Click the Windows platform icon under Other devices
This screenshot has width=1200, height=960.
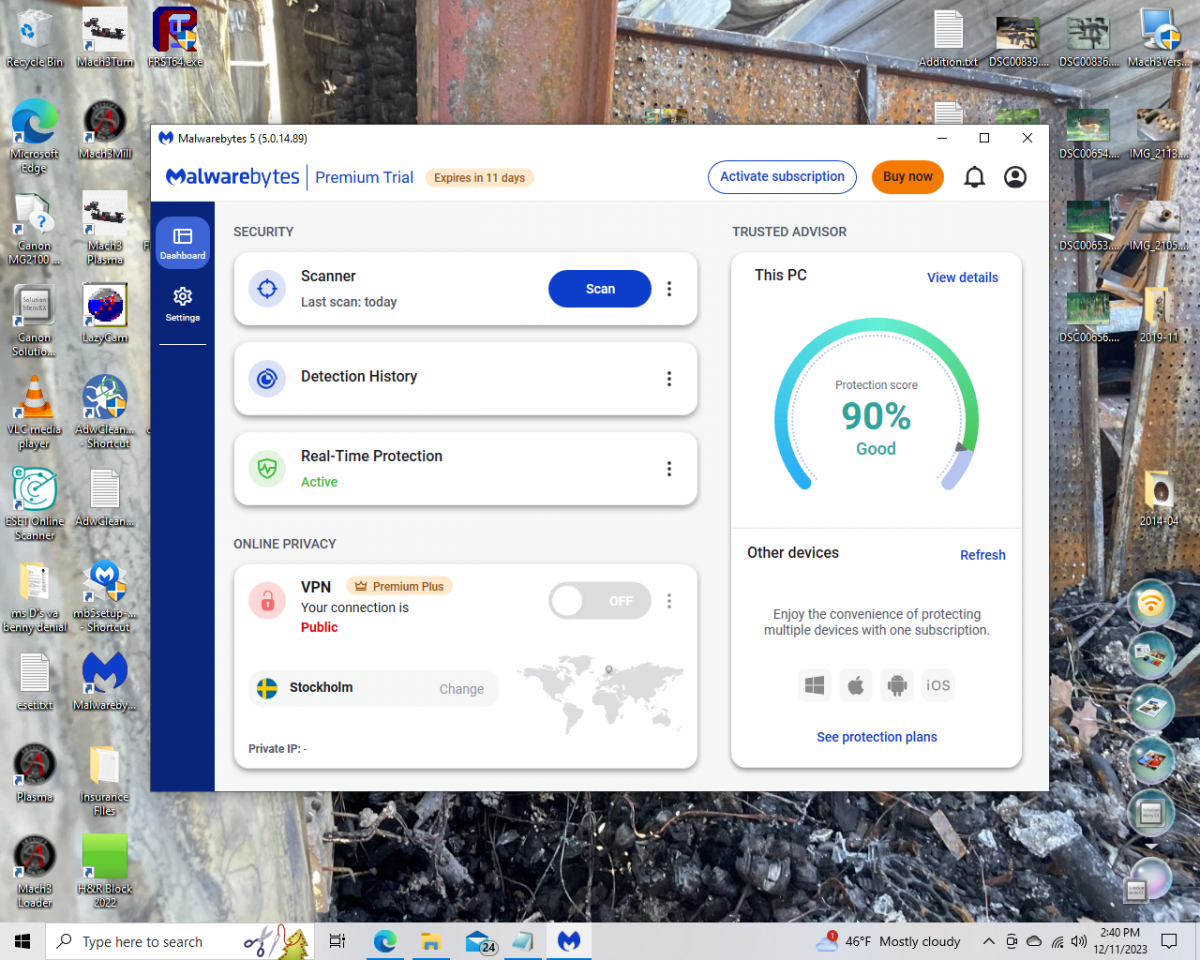[x=815, y=686]
